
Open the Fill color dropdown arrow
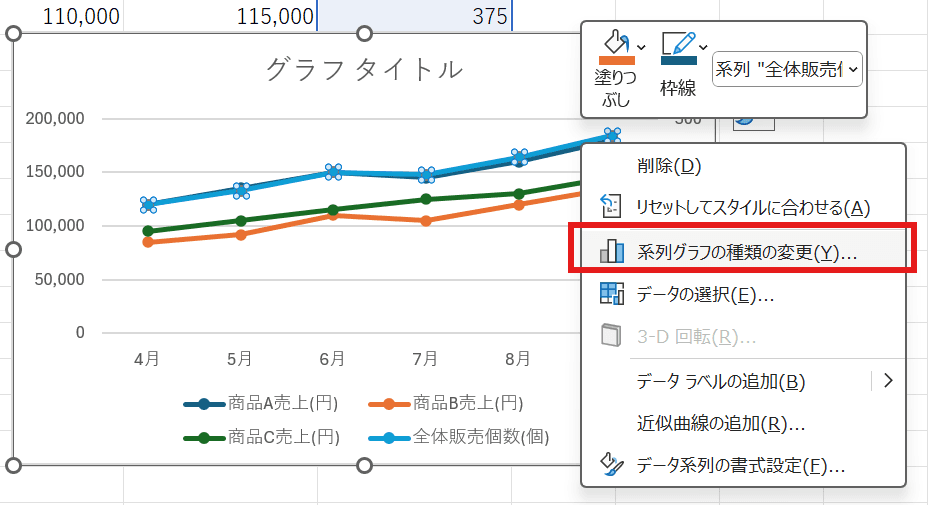pyautogui.click(x=641, y=46)
